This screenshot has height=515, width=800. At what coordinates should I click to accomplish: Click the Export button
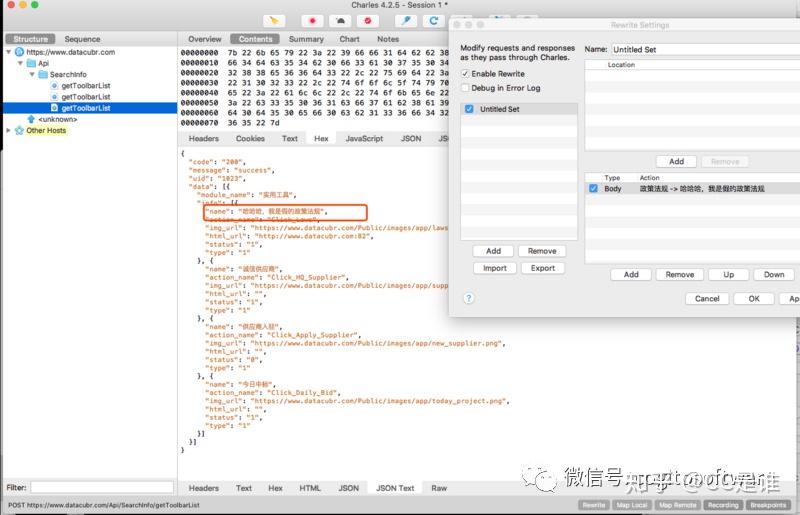point(543,268)
